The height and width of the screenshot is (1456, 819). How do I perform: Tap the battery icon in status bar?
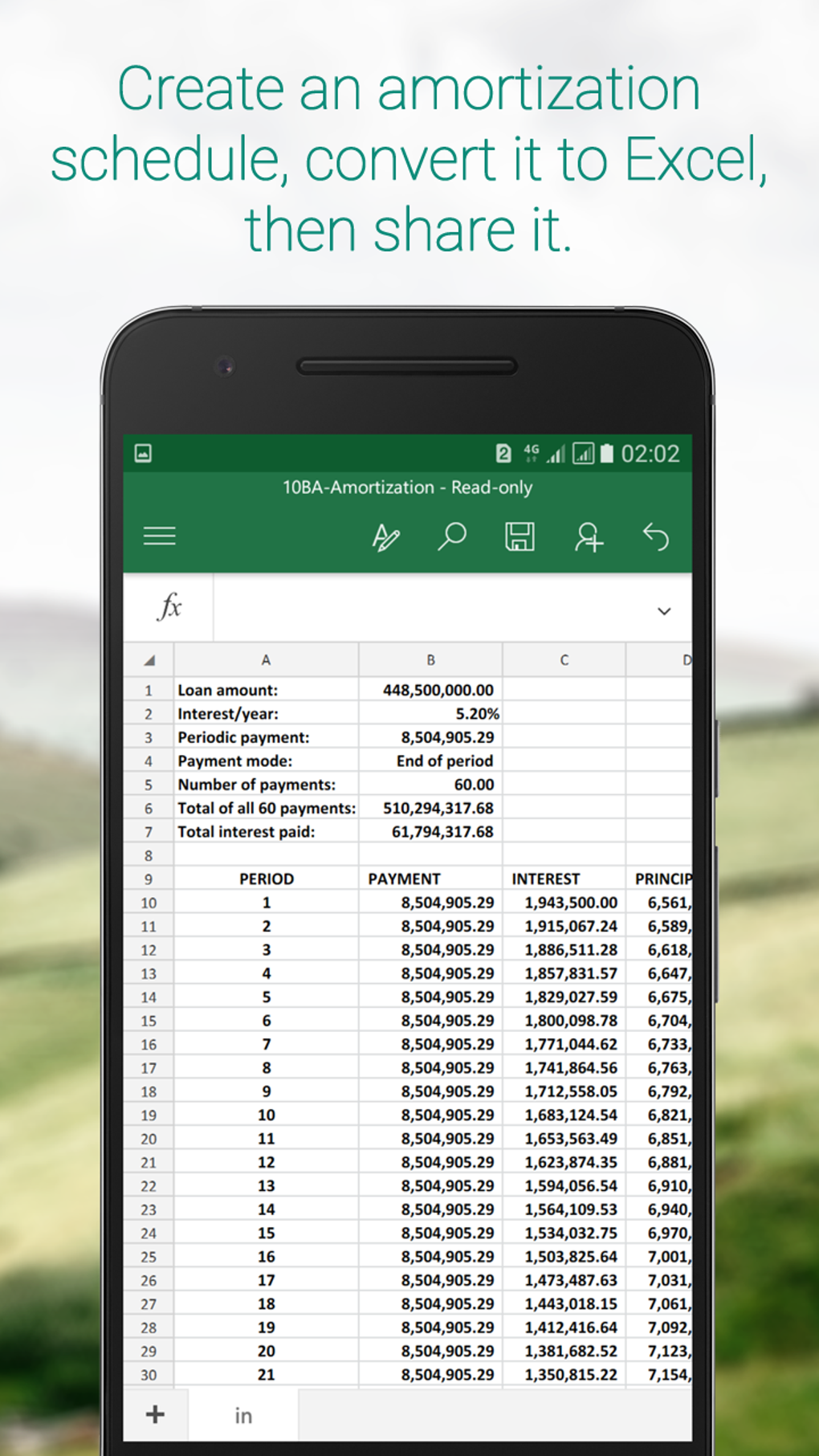(x=607, y=454)
